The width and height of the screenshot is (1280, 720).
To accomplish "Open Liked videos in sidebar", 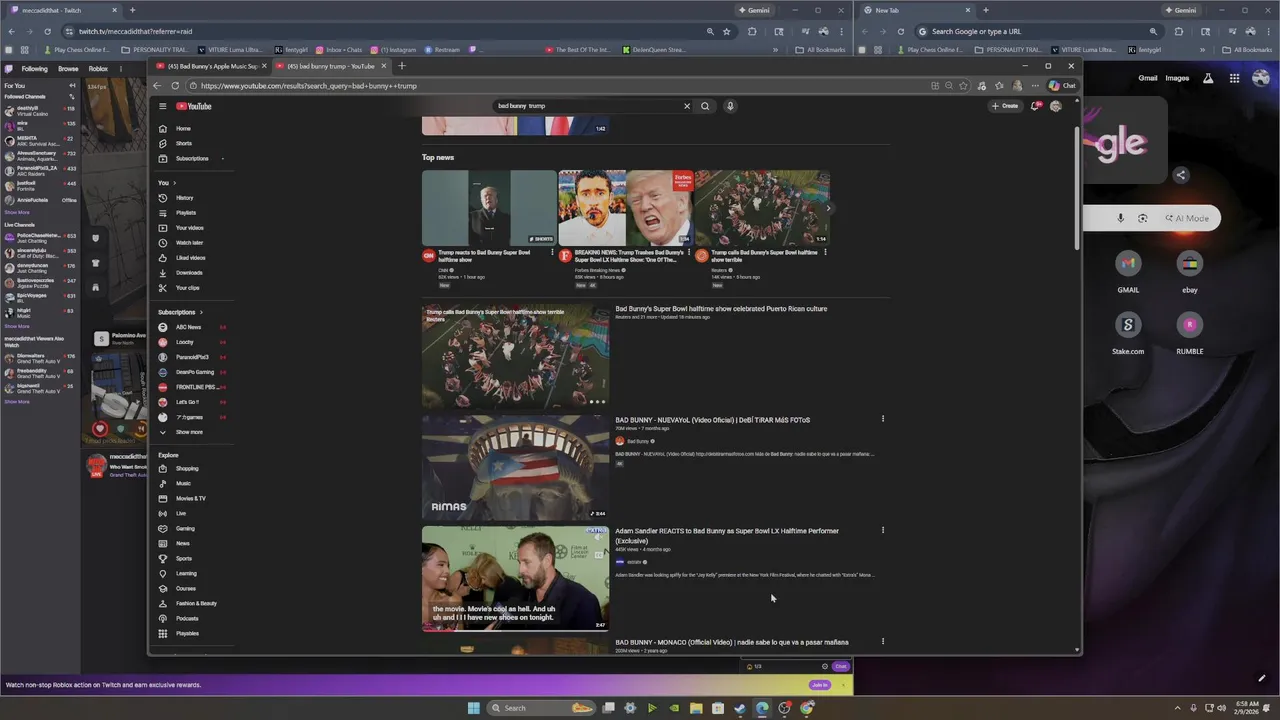I will click(x=191, y=258).
